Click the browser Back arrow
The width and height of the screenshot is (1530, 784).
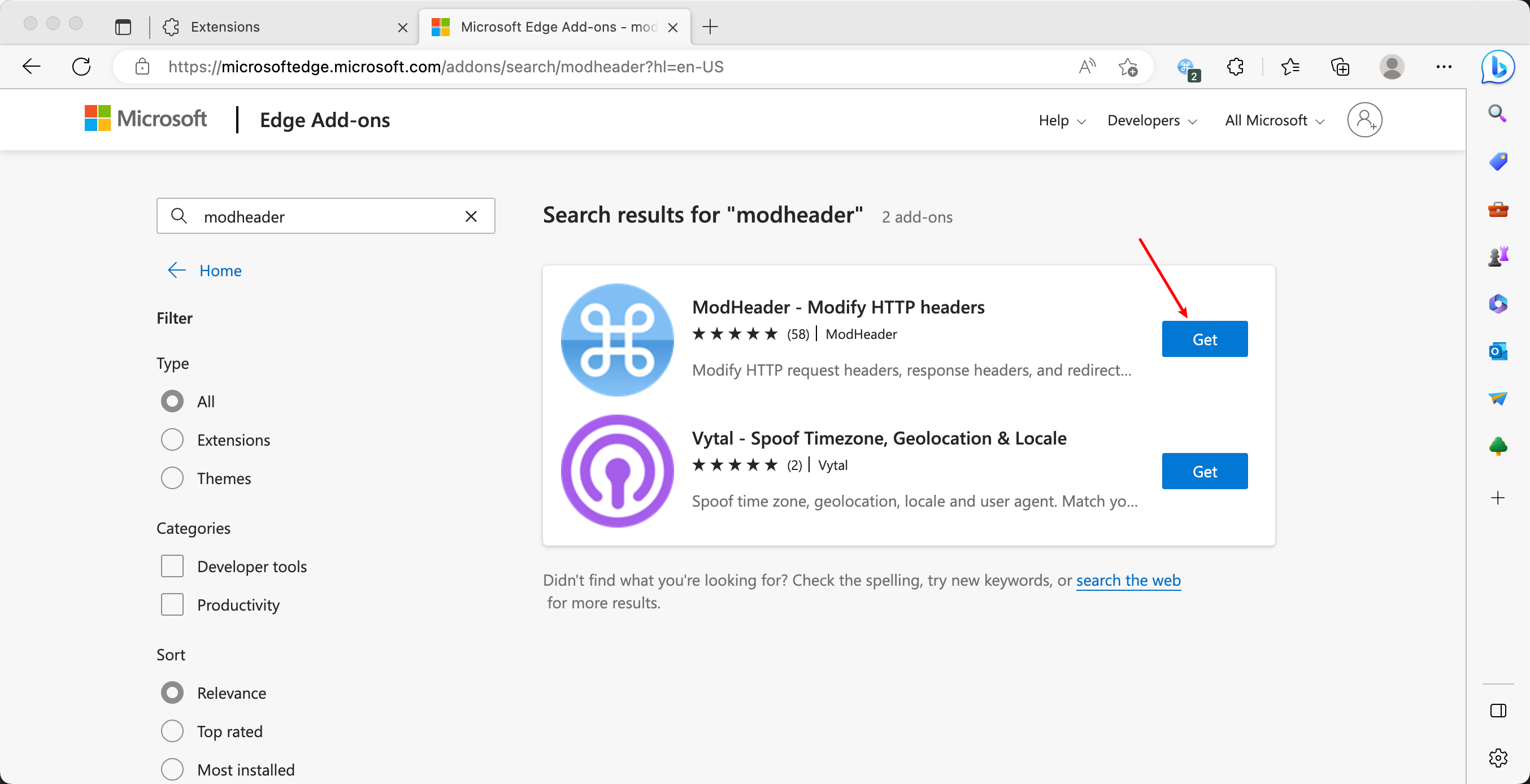32,67
